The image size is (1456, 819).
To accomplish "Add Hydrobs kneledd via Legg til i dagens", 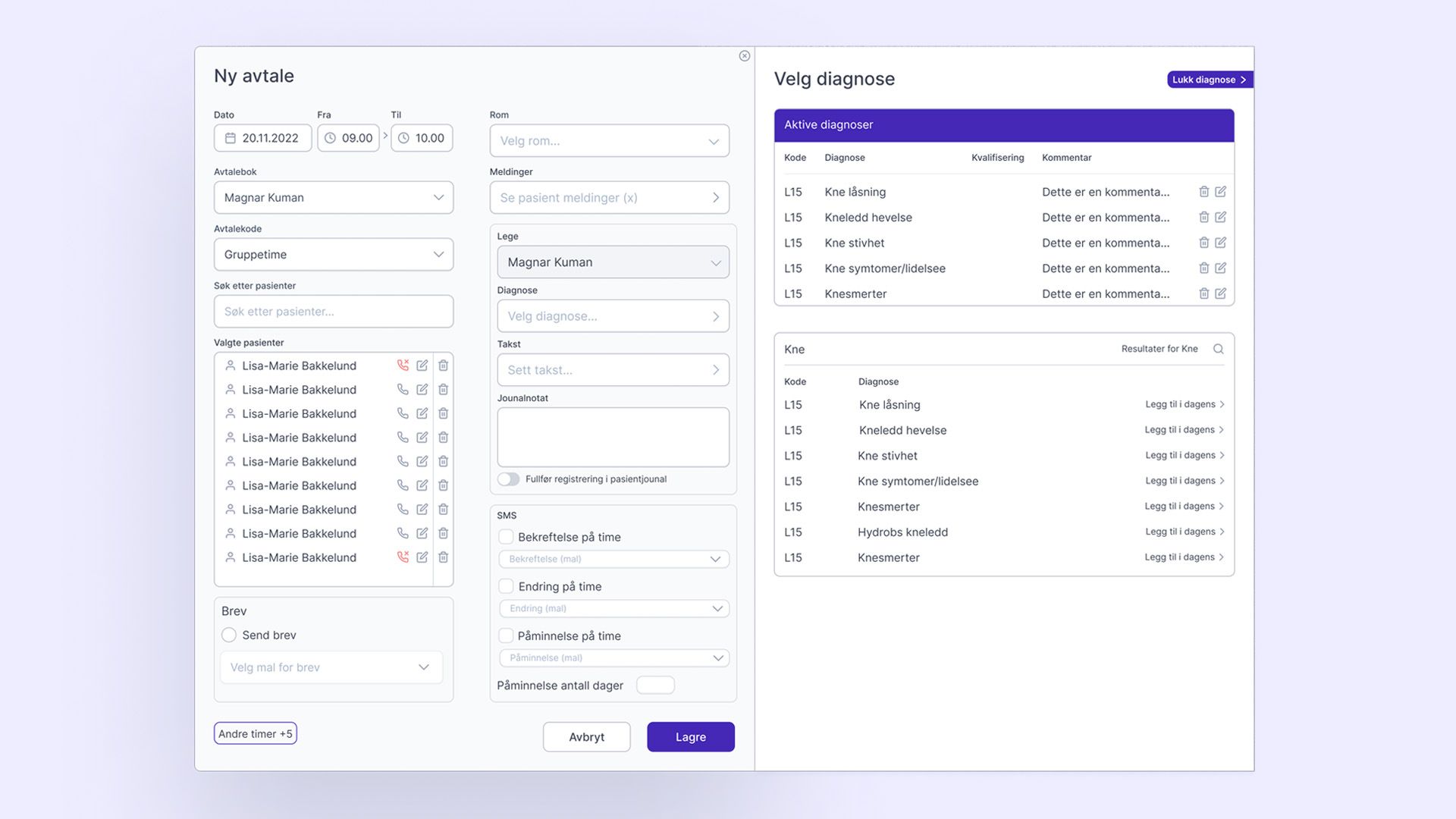I will tap(1184, 532).
